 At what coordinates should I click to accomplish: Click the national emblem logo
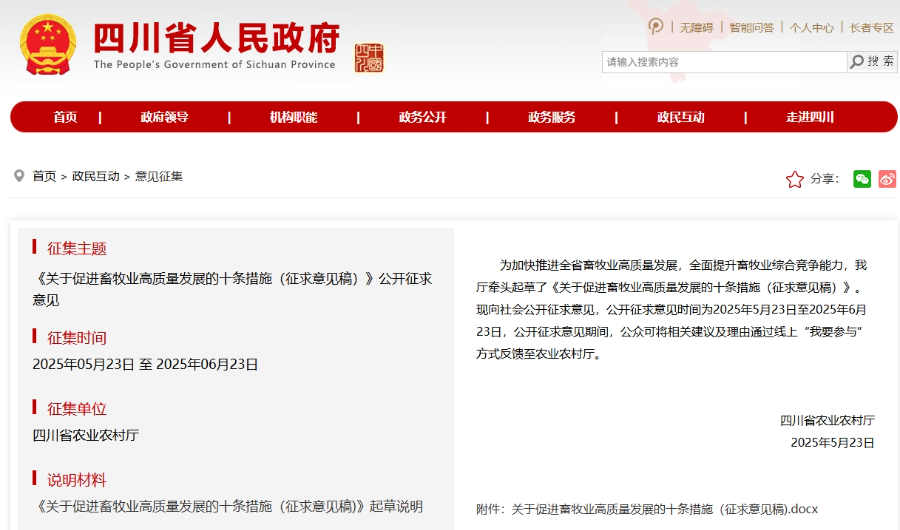click(x=48, y=45)
